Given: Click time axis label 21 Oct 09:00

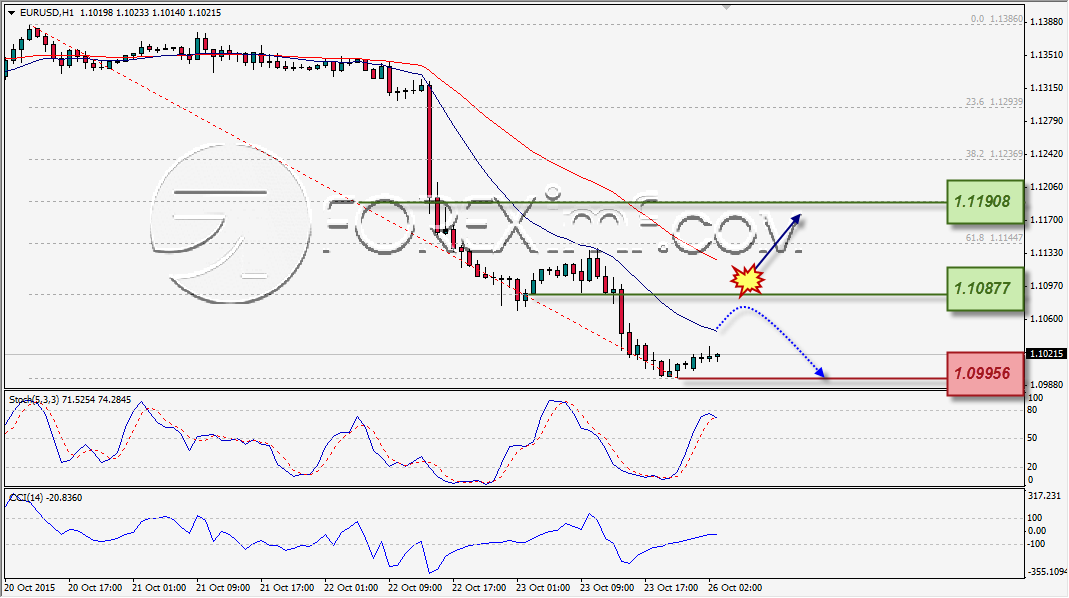Looking at the screenshot, I should 223,587.
